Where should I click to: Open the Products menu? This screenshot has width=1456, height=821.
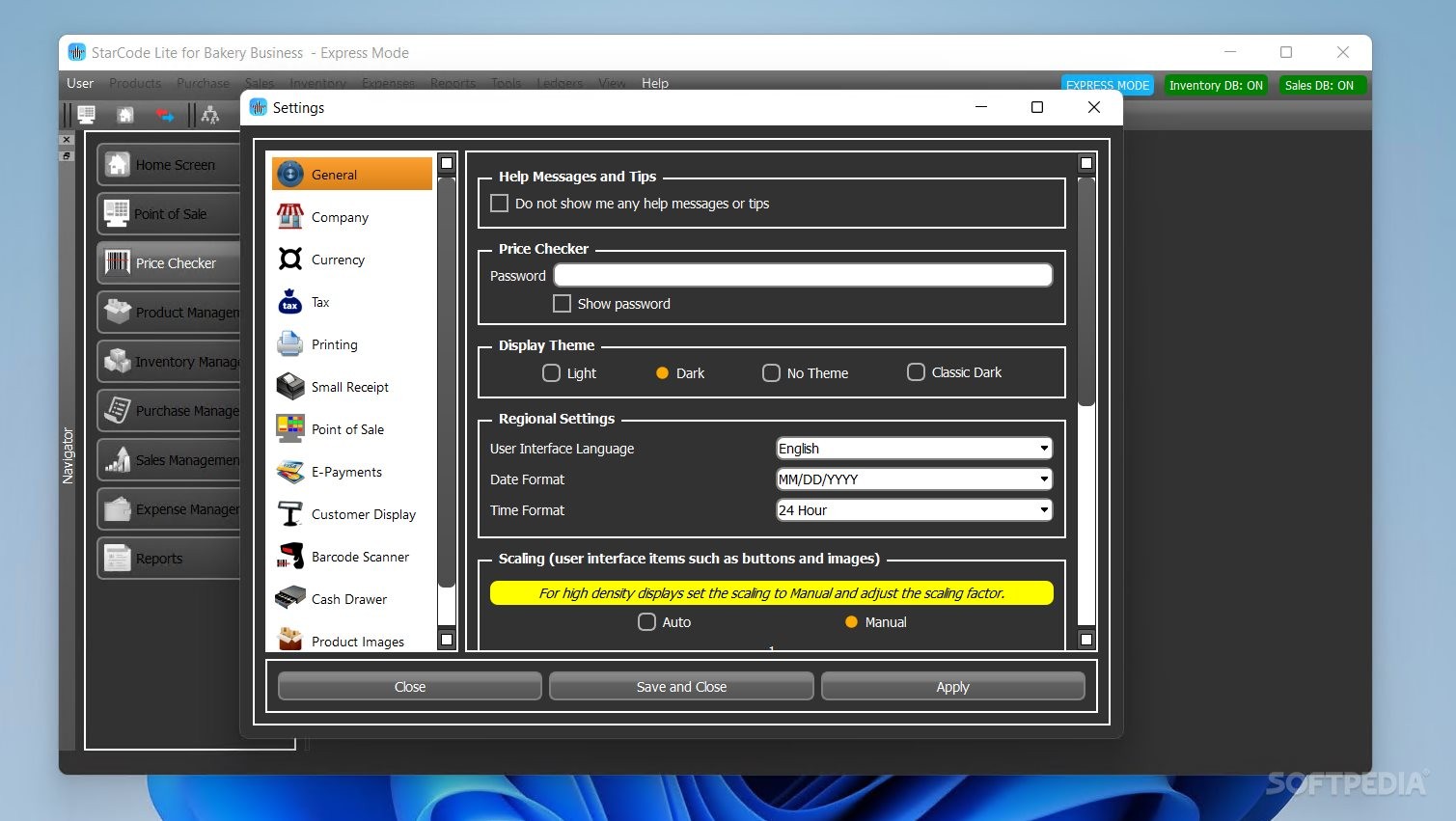(135, 83)
